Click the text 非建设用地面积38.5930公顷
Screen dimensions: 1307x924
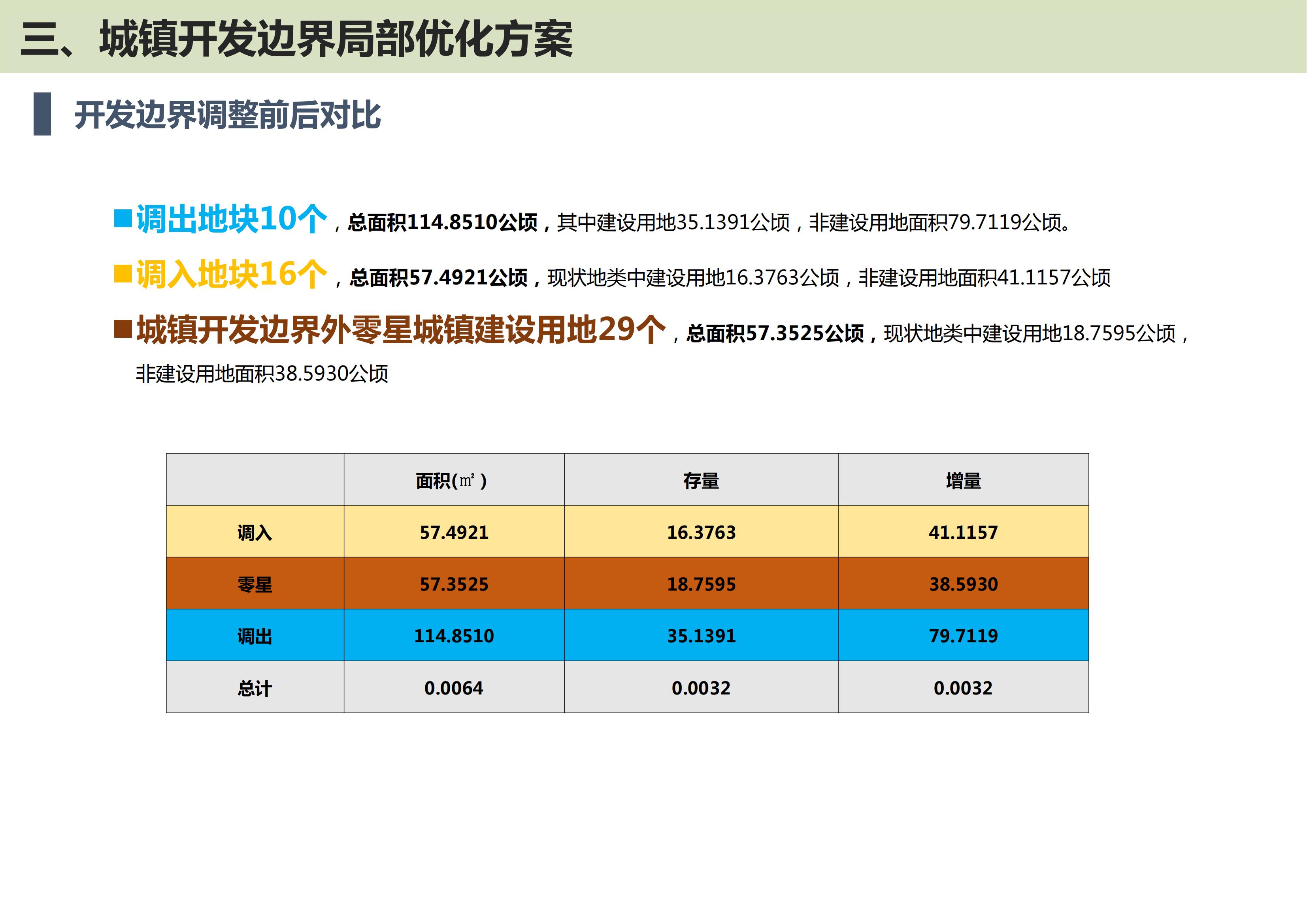(262, 374)
